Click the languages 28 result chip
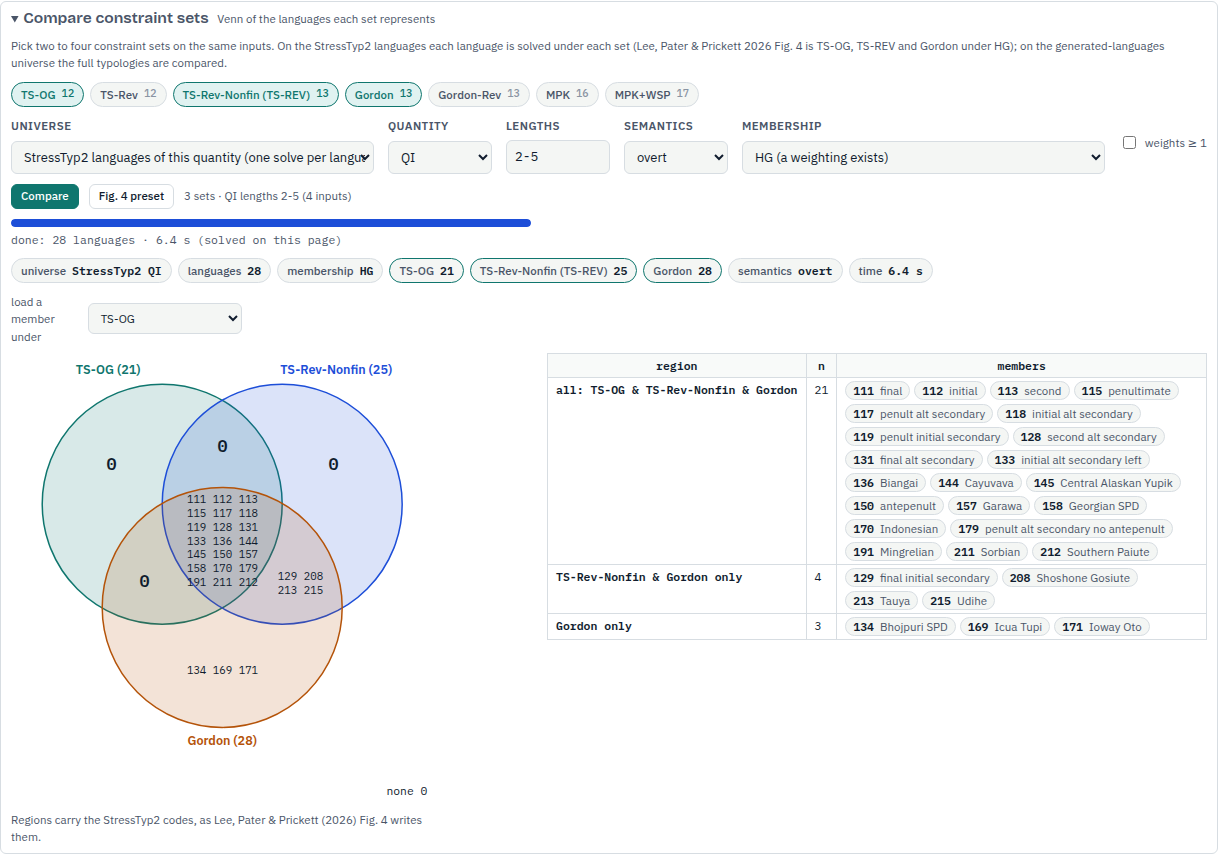This screenshot has width=1218, height=855. point(224,271)
